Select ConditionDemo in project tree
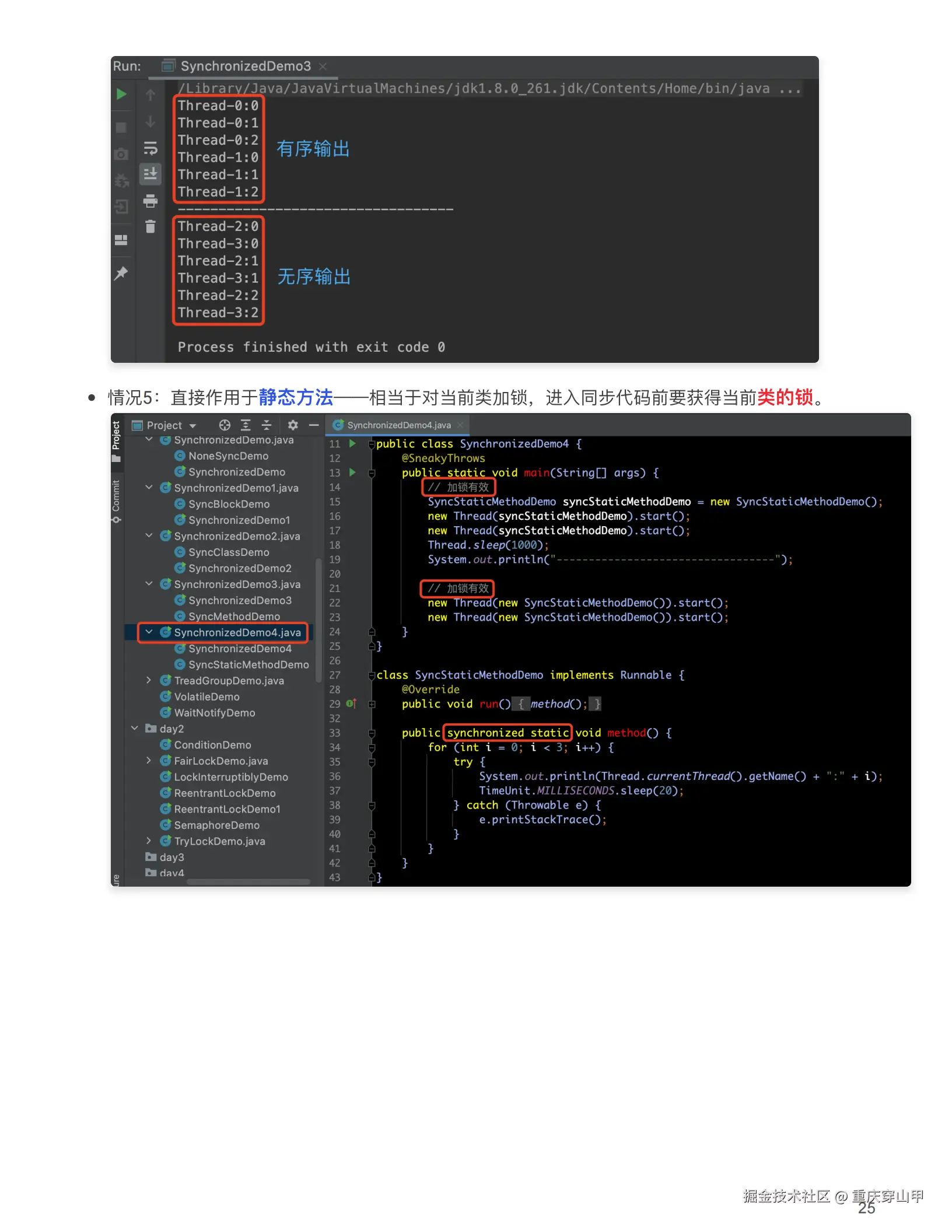This screenshot has width=952, height=1232. point(205,745)
